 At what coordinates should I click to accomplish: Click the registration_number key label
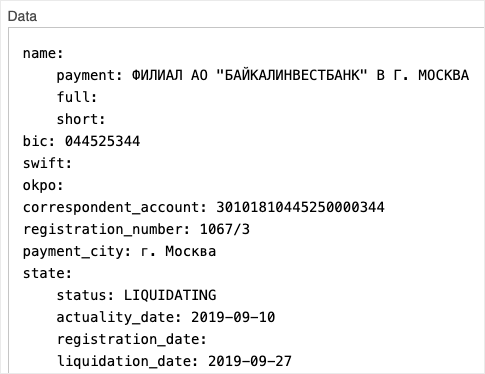107,229
